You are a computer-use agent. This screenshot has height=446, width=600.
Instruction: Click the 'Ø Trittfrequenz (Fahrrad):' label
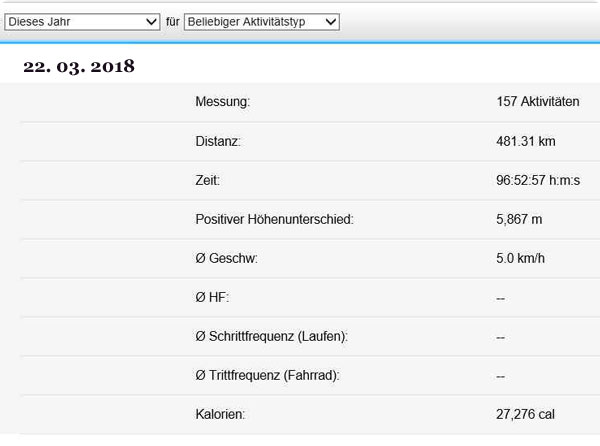pos(267,376)
